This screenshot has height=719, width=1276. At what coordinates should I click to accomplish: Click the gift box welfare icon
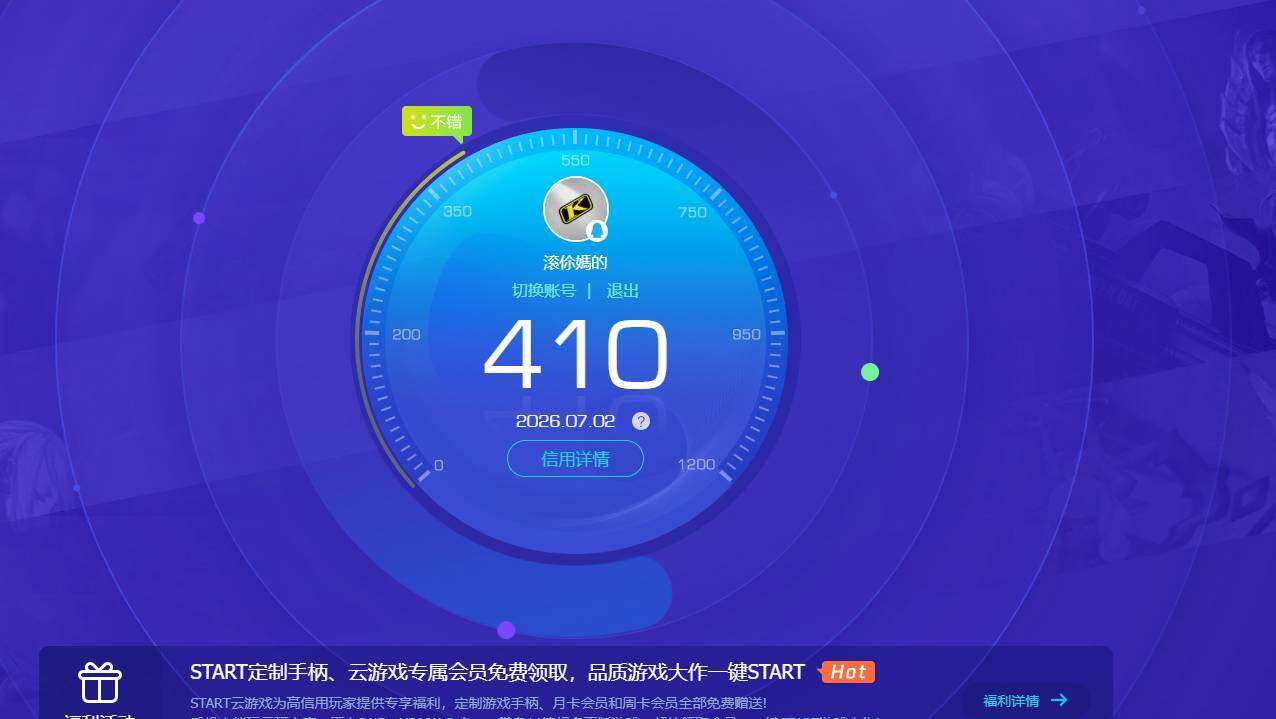click(100, 683)
